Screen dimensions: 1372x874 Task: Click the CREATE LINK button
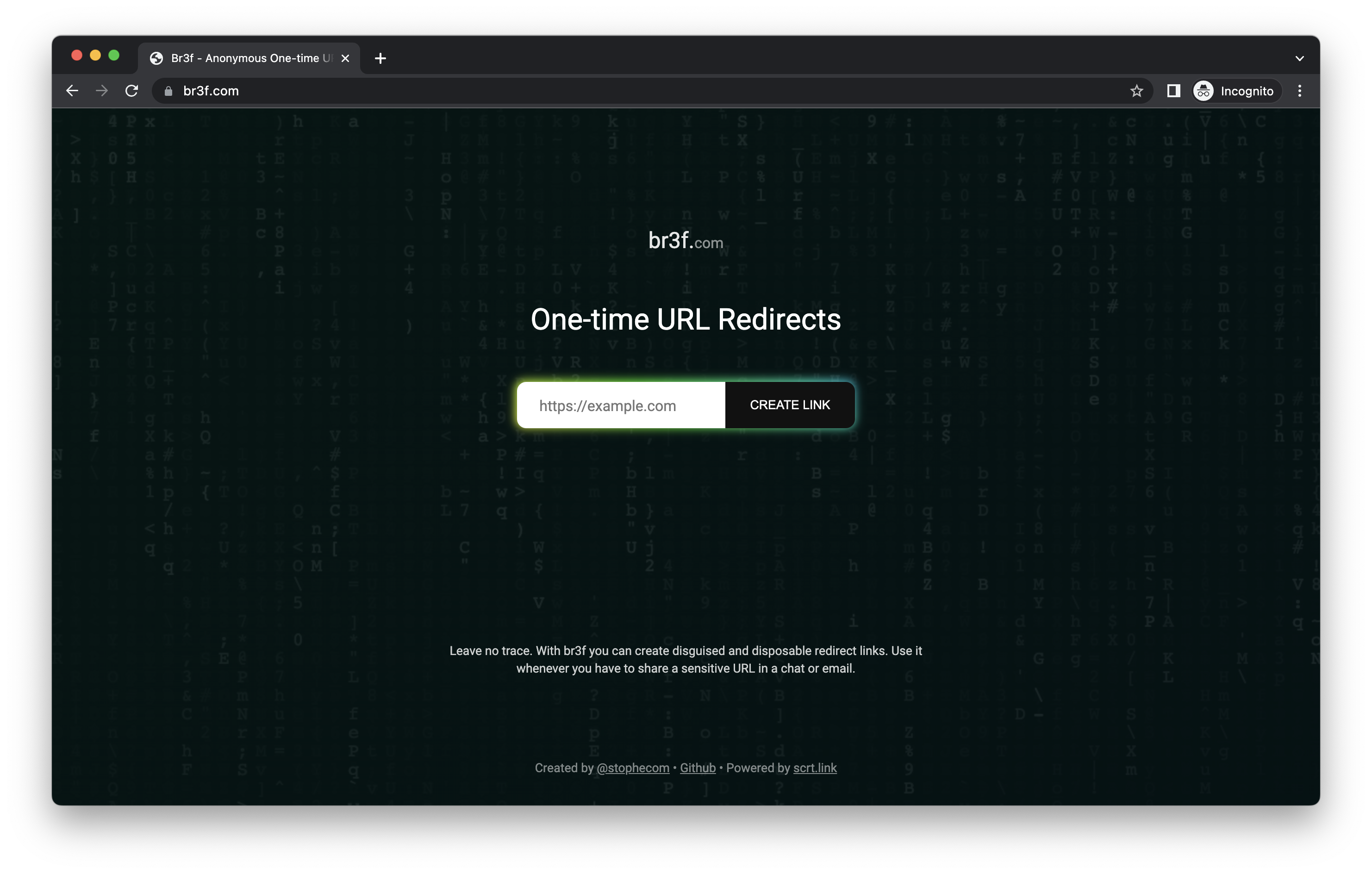click(x=790, y=405)
